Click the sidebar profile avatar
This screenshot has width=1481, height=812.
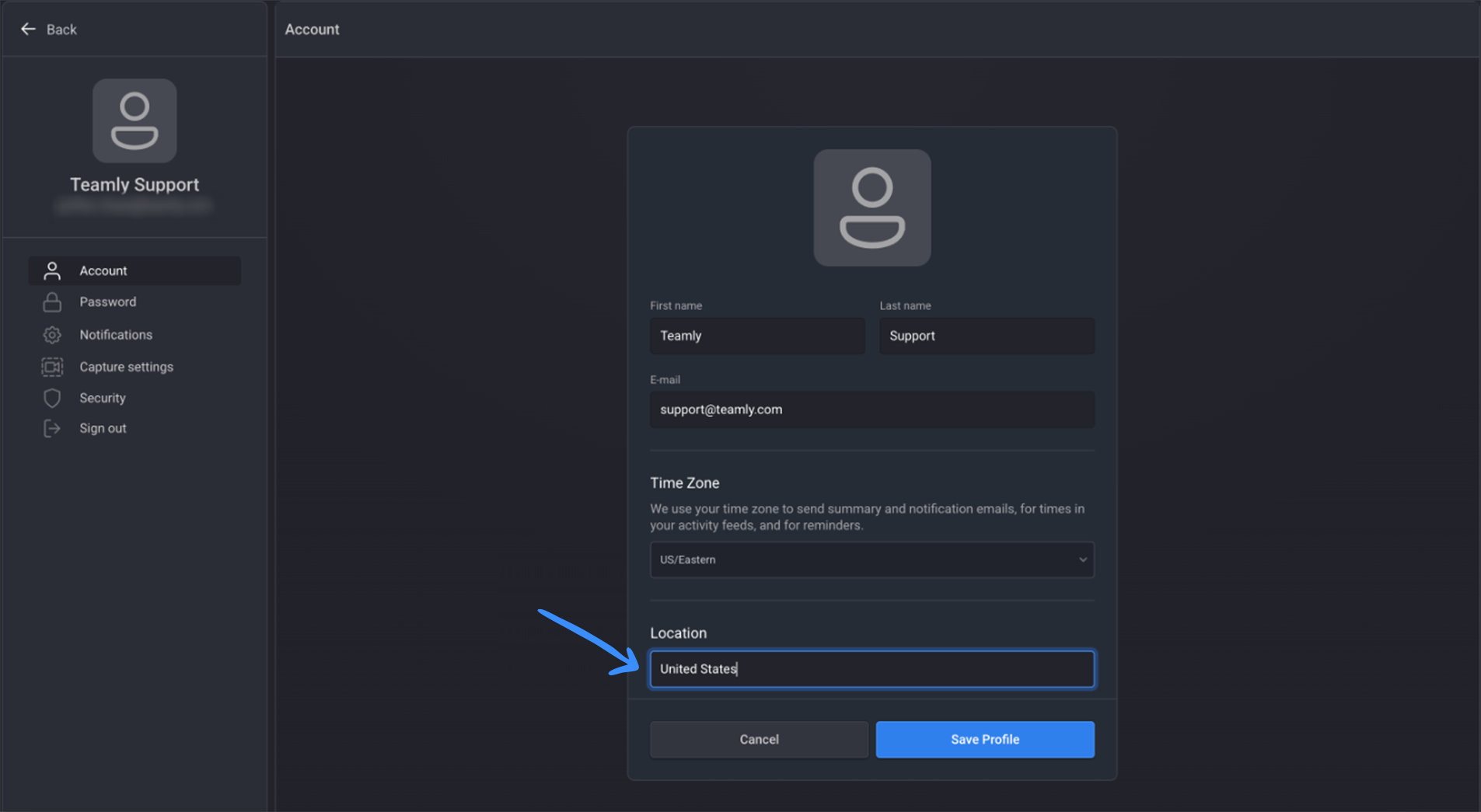click(134, 120)
